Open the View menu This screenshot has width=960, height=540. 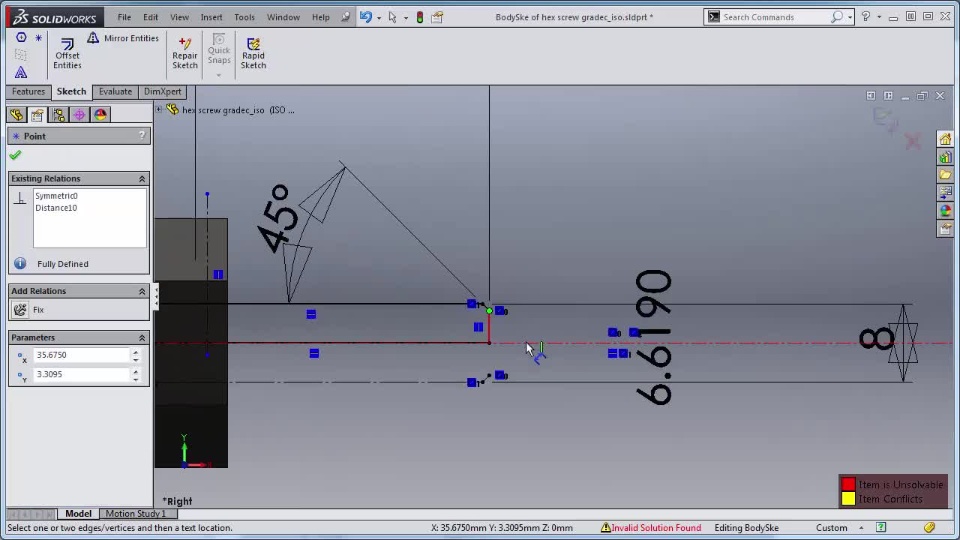point(179,17)
